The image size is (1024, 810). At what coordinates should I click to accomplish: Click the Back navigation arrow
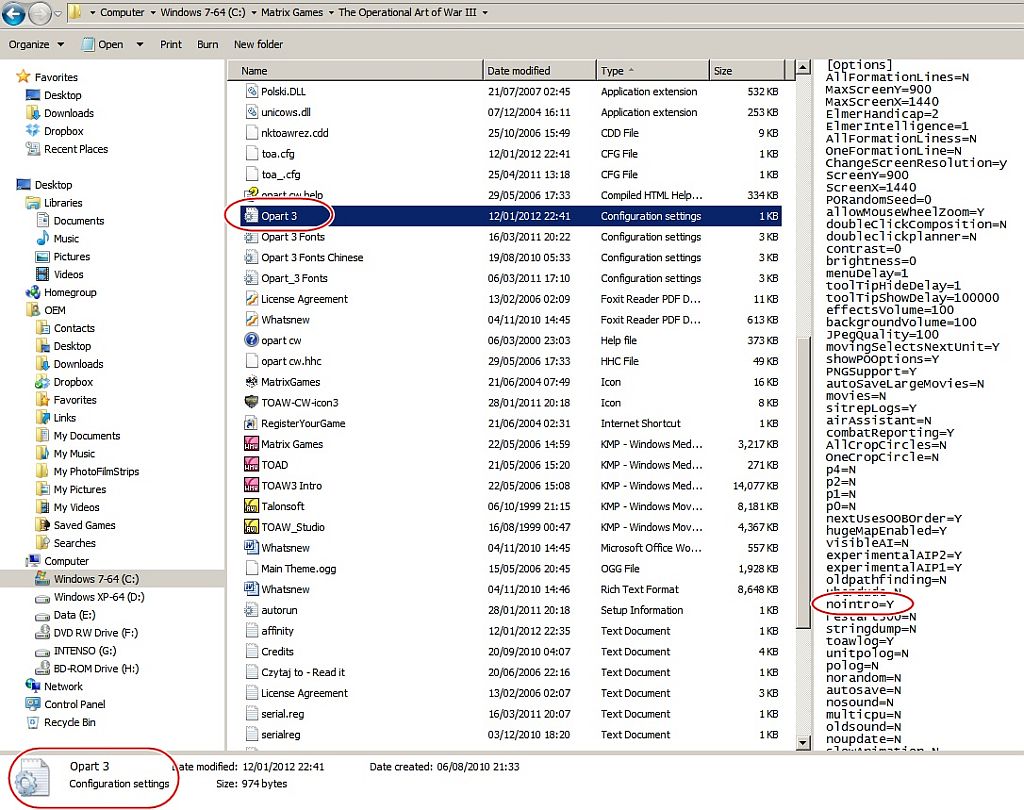point(14,13)
